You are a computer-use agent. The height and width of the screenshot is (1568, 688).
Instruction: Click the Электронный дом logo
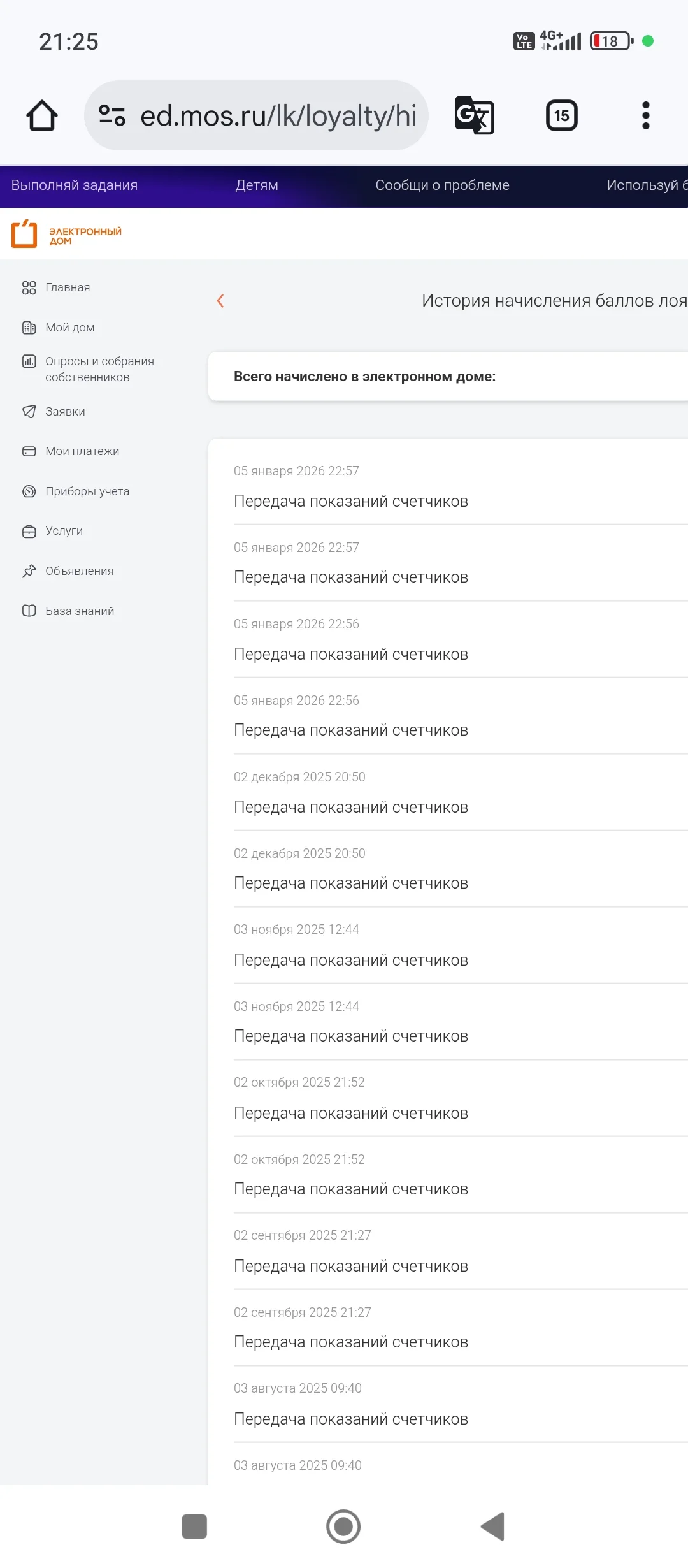[x=67, y=234]
